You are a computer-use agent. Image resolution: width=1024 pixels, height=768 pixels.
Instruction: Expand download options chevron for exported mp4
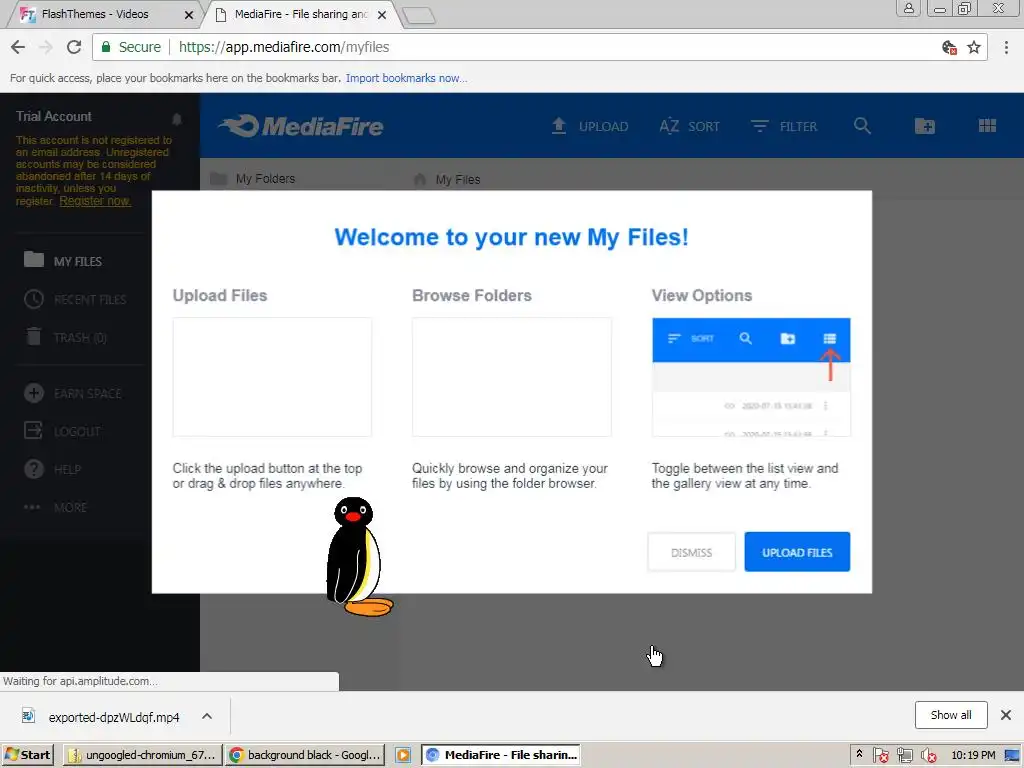[207, 716]
